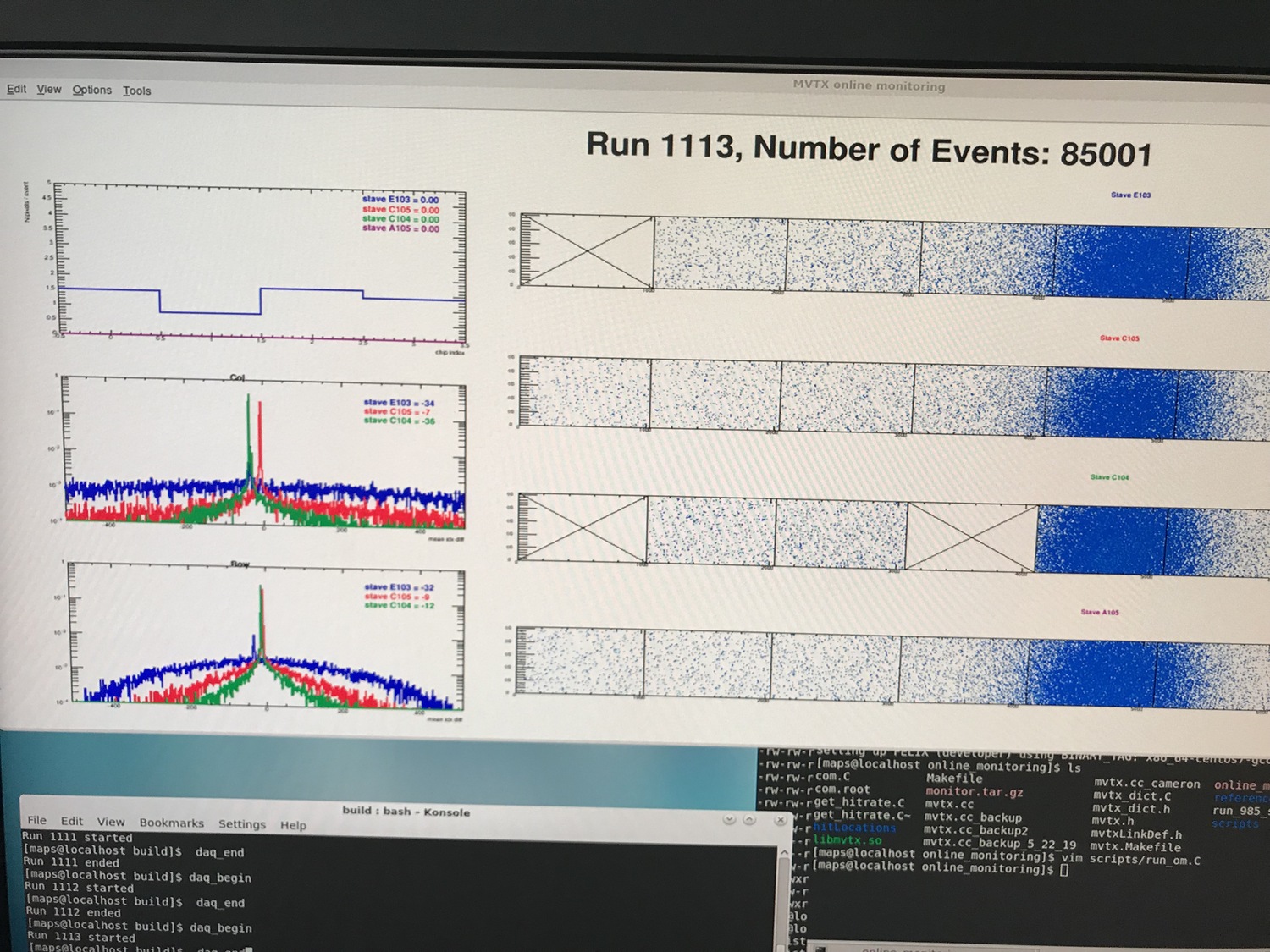
Task: Click the Col distribution plot
Action: click(264, 453)
